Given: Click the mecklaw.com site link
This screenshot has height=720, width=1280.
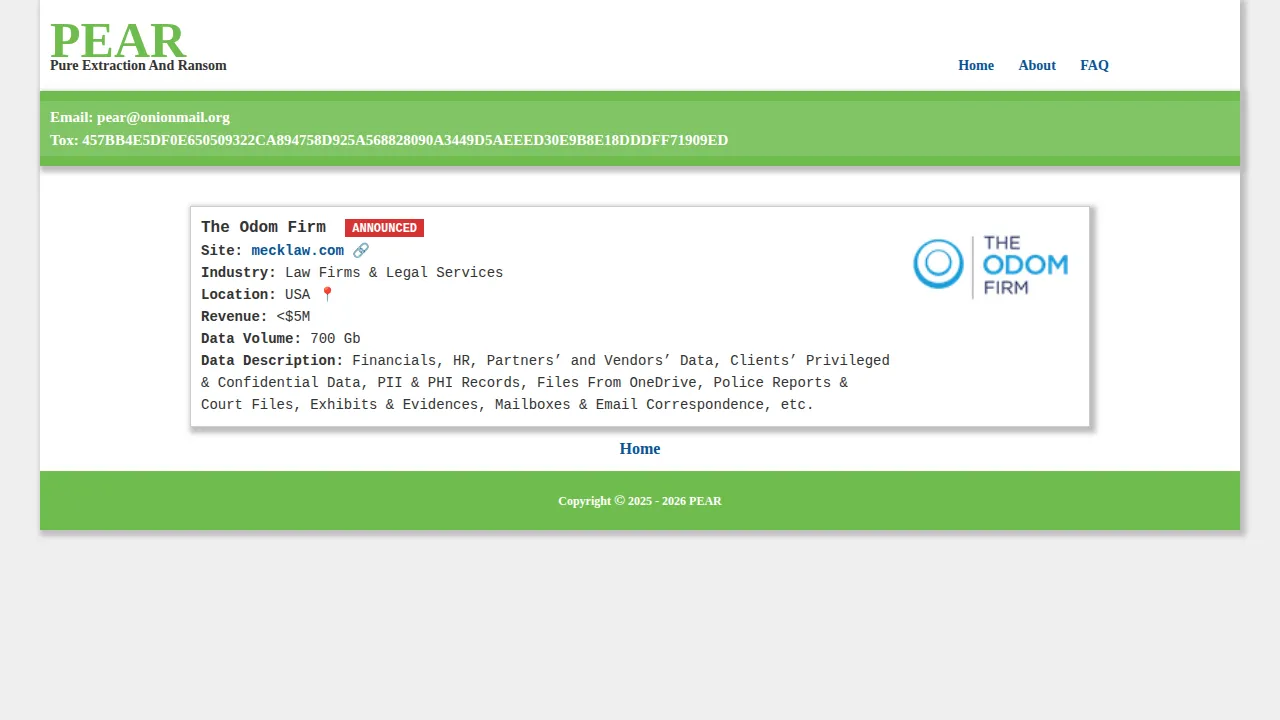Looking at the screenshot, I should tap(297, 251).
